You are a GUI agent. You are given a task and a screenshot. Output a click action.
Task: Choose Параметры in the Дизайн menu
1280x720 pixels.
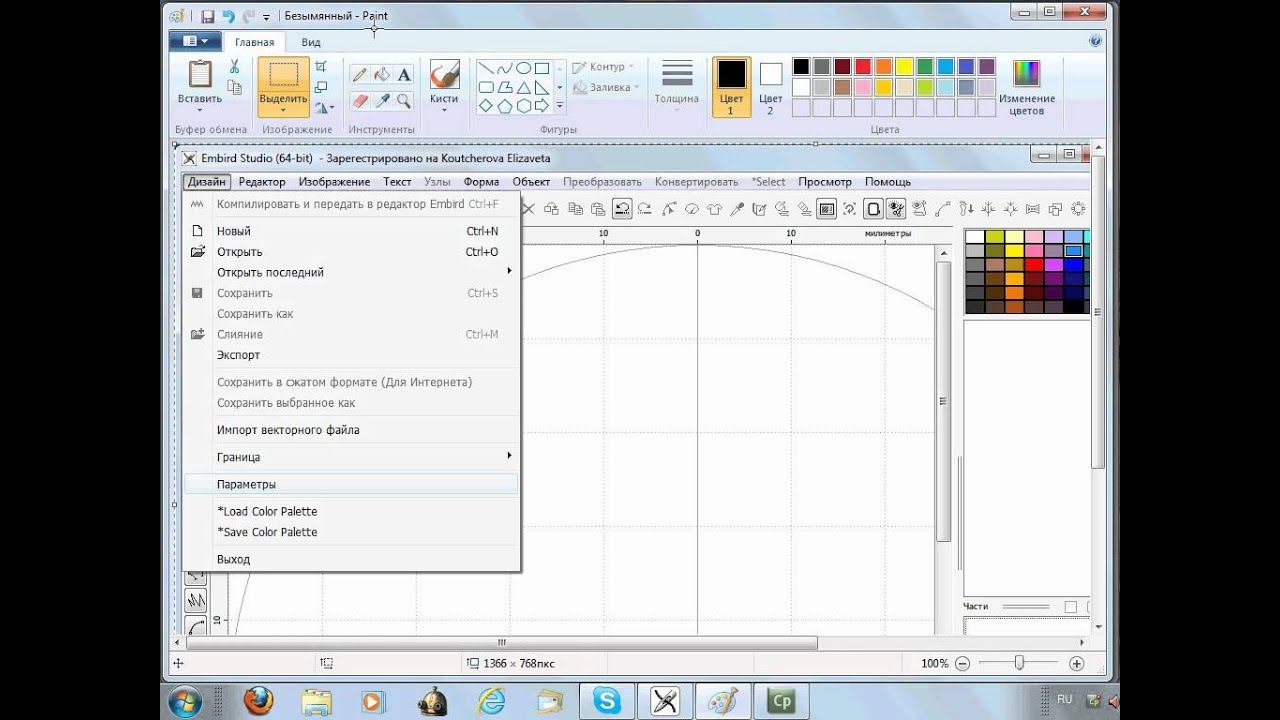[352, 484]
